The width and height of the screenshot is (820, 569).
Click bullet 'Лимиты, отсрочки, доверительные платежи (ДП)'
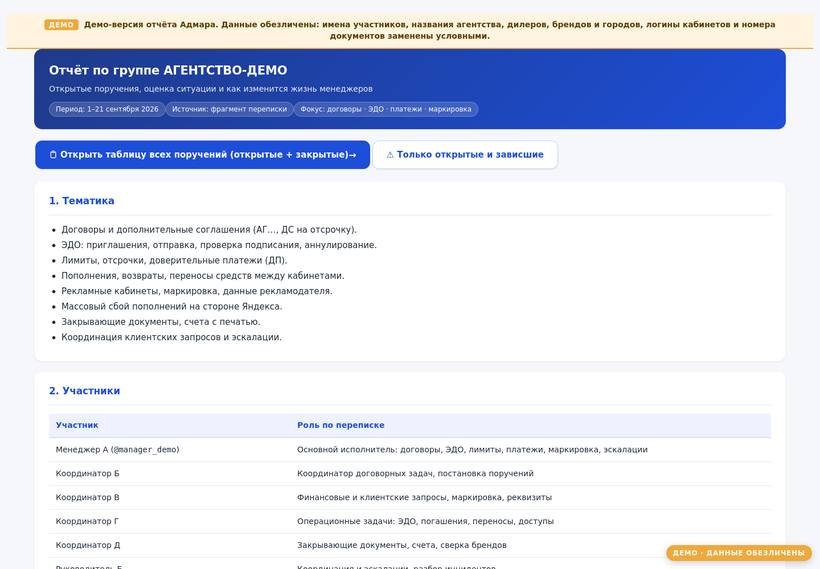(174, 260)
